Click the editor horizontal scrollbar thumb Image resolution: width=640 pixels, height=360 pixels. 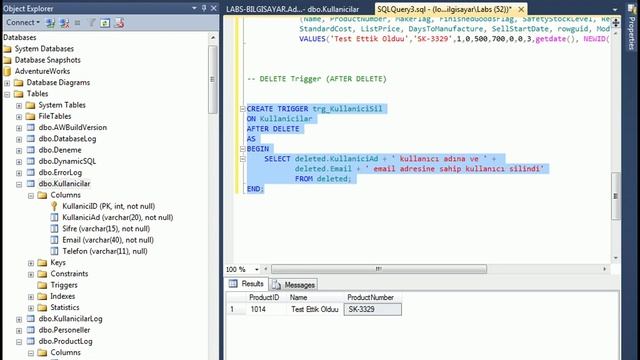point(379,269)
